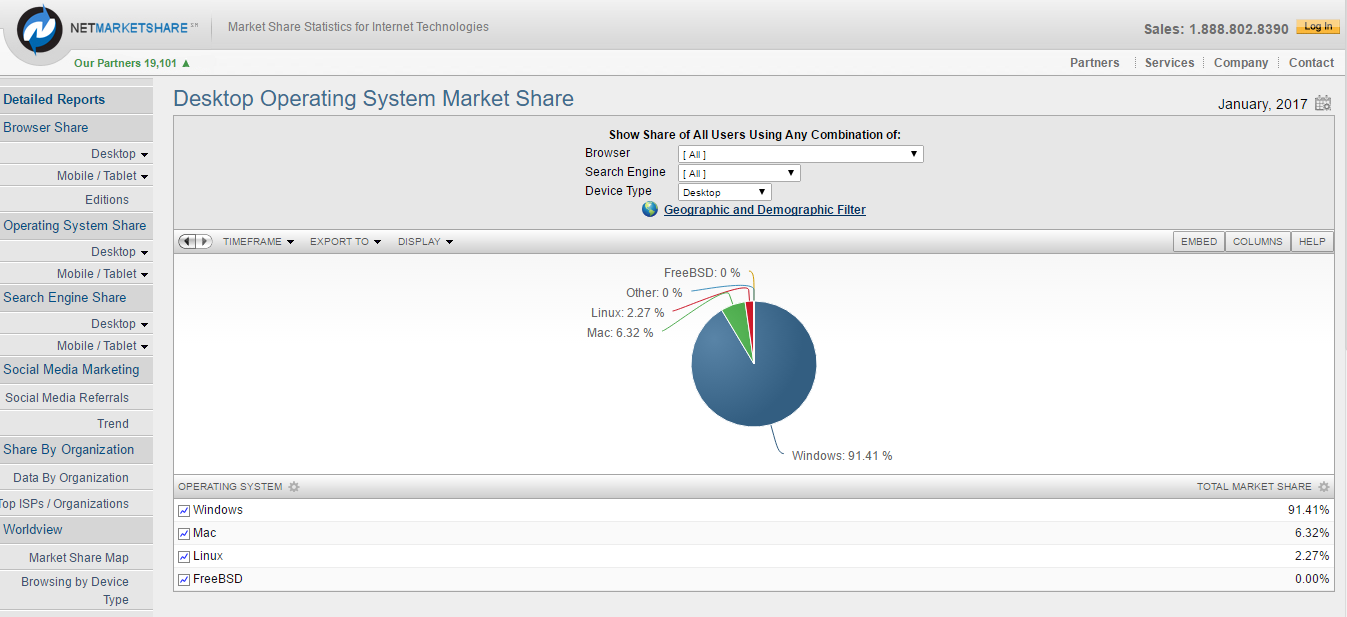Open the Company top menu
This screenshot has height=617, width=1347.
click(1241, 63)
